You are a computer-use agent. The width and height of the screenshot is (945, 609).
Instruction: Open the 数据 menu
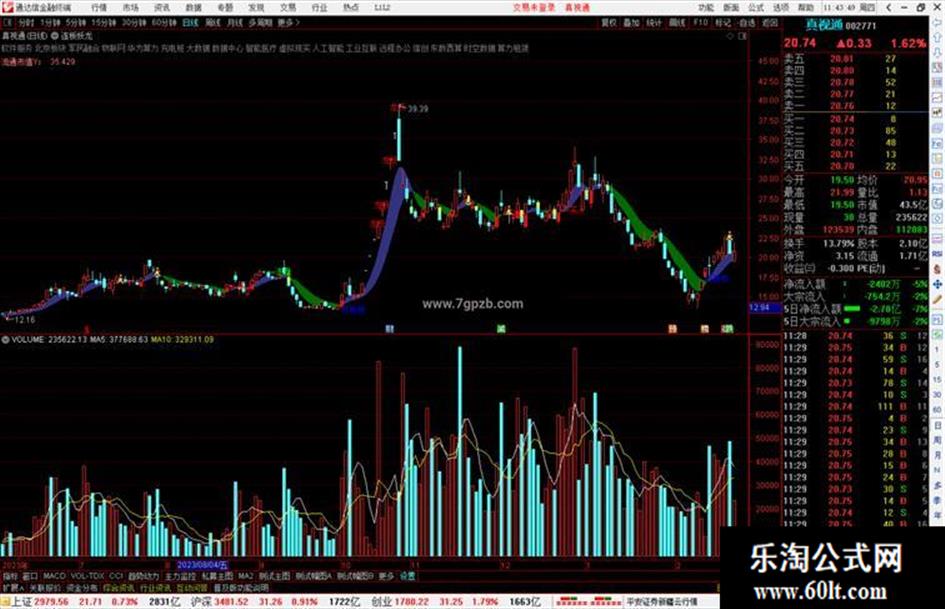coord(193,7)
